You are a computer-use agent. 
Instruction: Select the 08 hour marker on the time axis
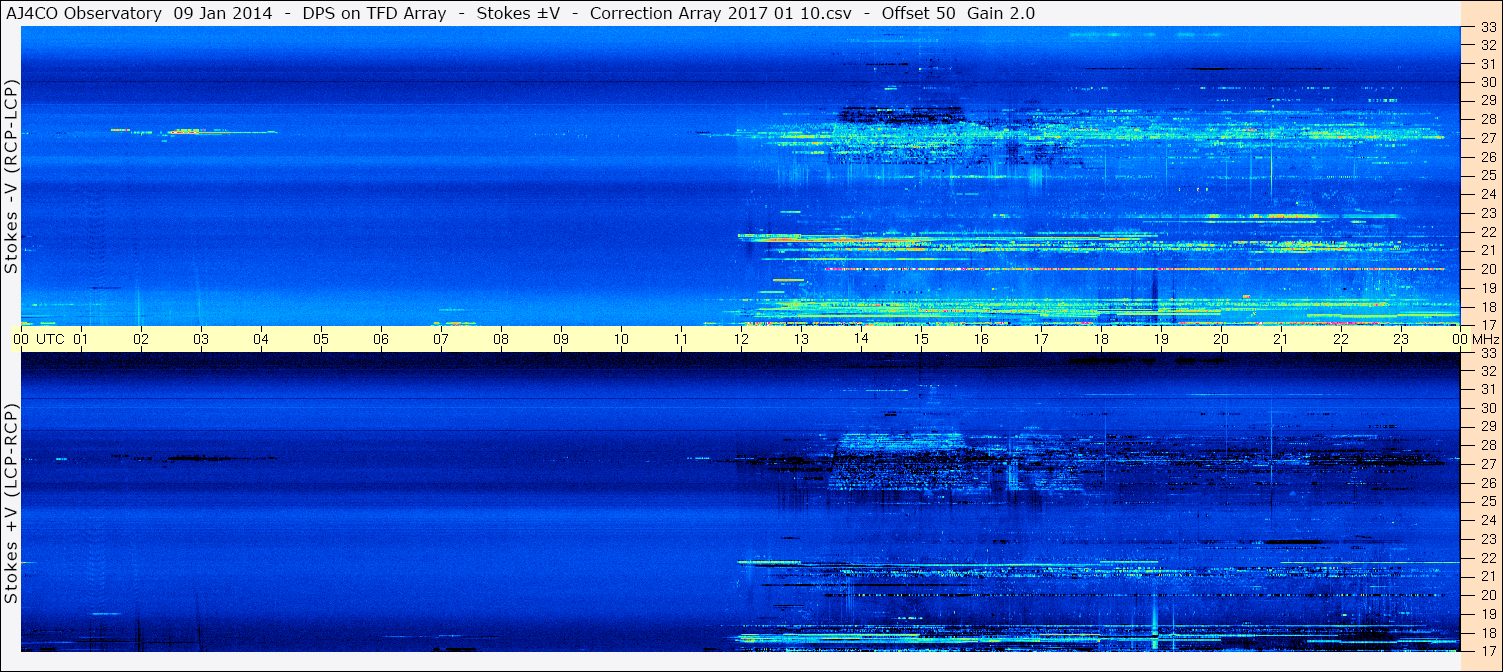501,339
